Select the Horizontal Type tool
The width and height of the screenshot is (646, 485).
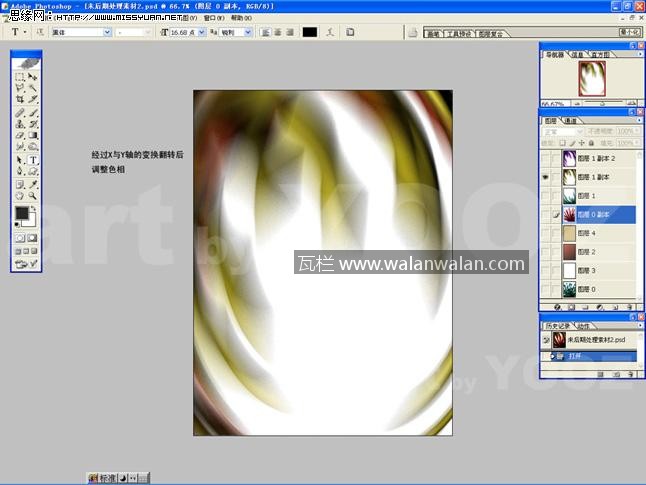point(33,160)
